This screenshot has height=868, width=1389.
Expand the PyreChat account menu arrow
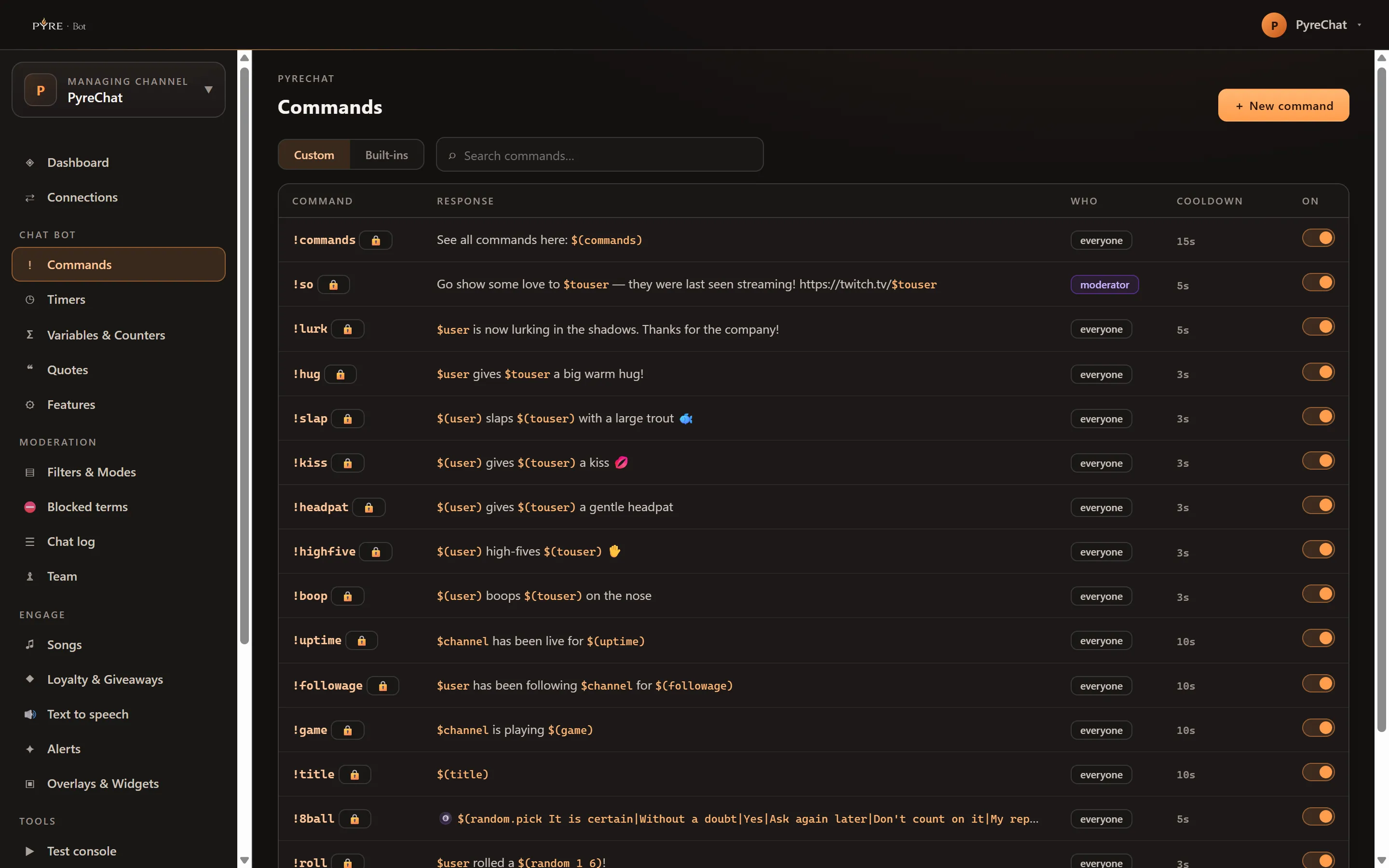pyautogui.click(x=1359, y=25)
